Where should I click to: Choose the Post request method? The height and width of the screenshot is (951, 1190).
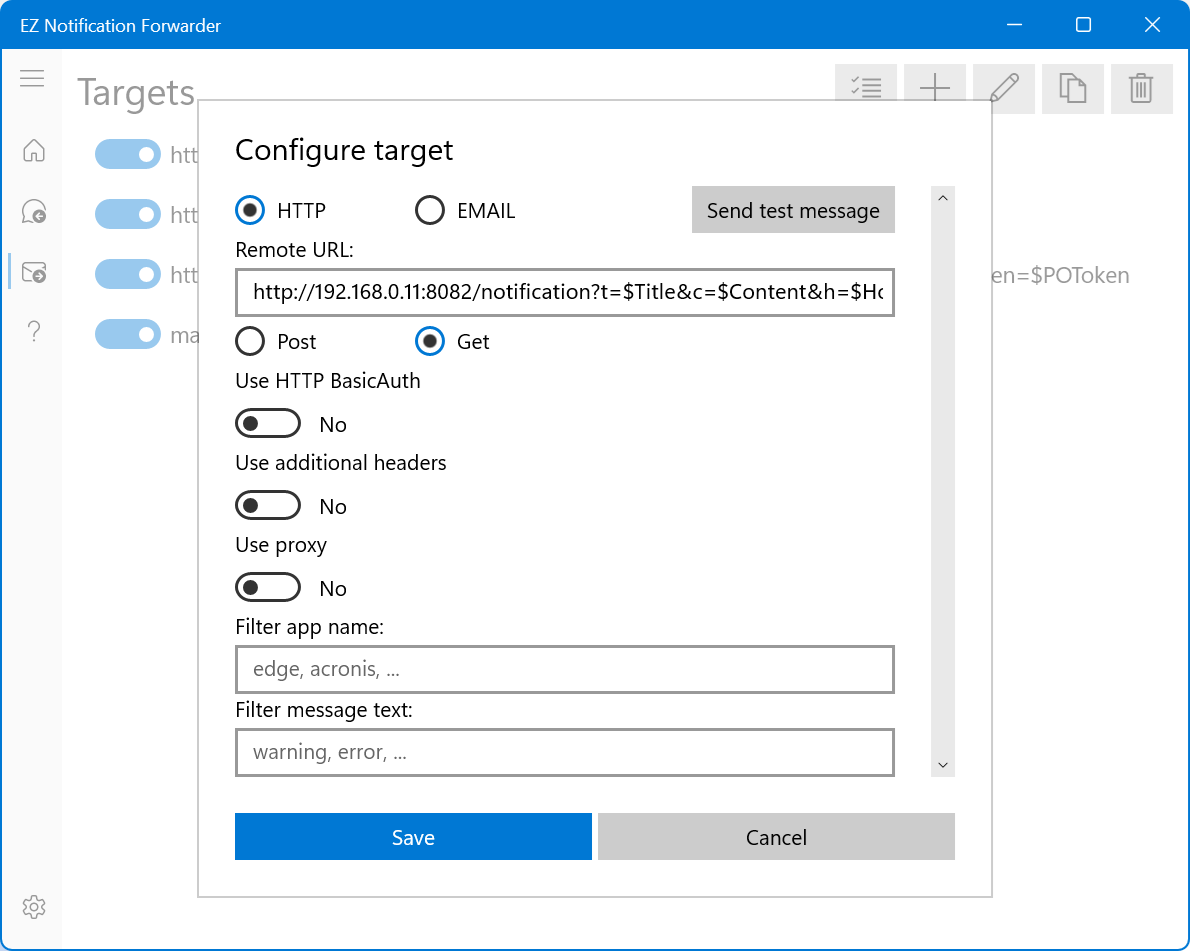pyautogui.click(x=250, y=342)
